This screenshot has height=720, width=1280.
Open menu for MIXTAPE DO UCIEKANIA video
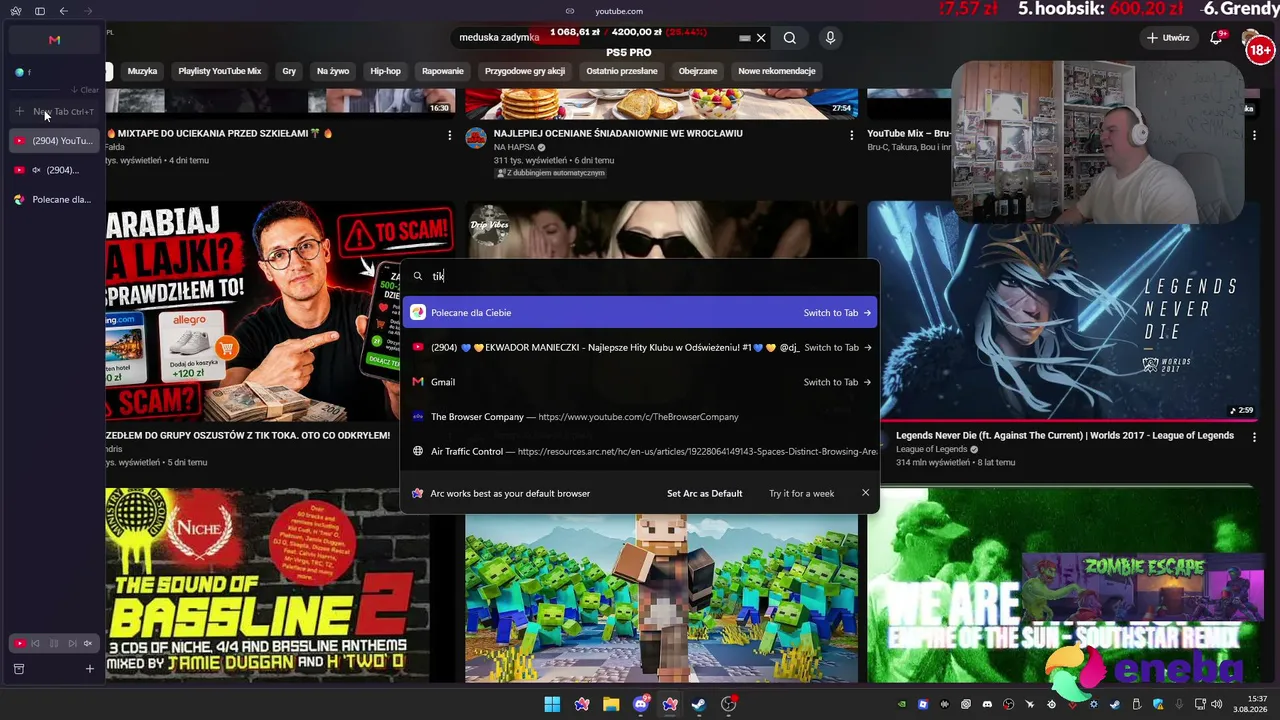coord(449,135)
